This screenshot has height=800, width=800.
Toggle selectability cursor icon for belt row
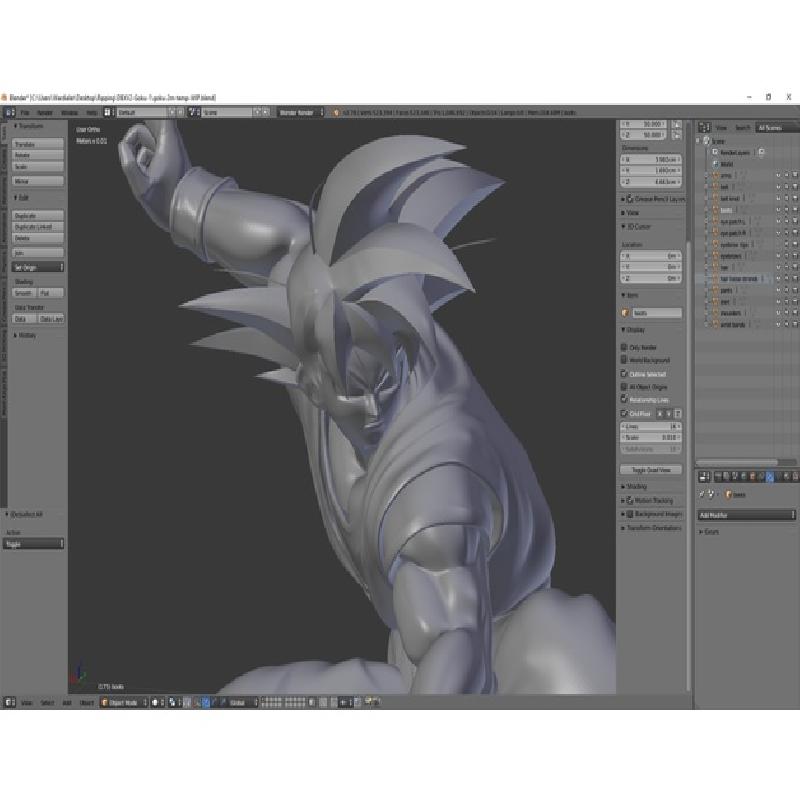point(787,187)
